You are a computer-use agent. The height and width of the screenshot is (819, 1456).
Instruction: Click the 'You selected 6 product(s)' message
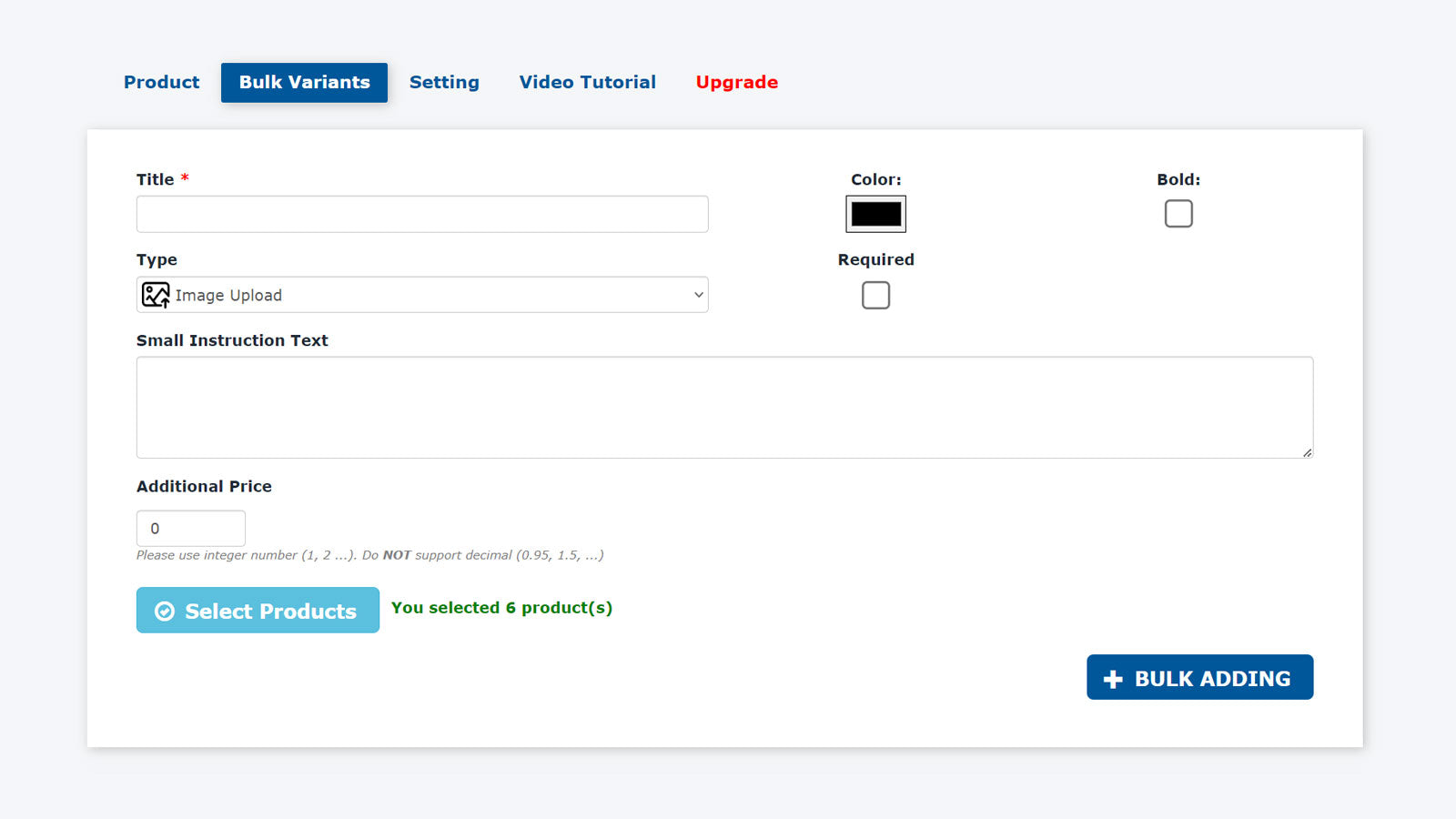coord(501,608)
